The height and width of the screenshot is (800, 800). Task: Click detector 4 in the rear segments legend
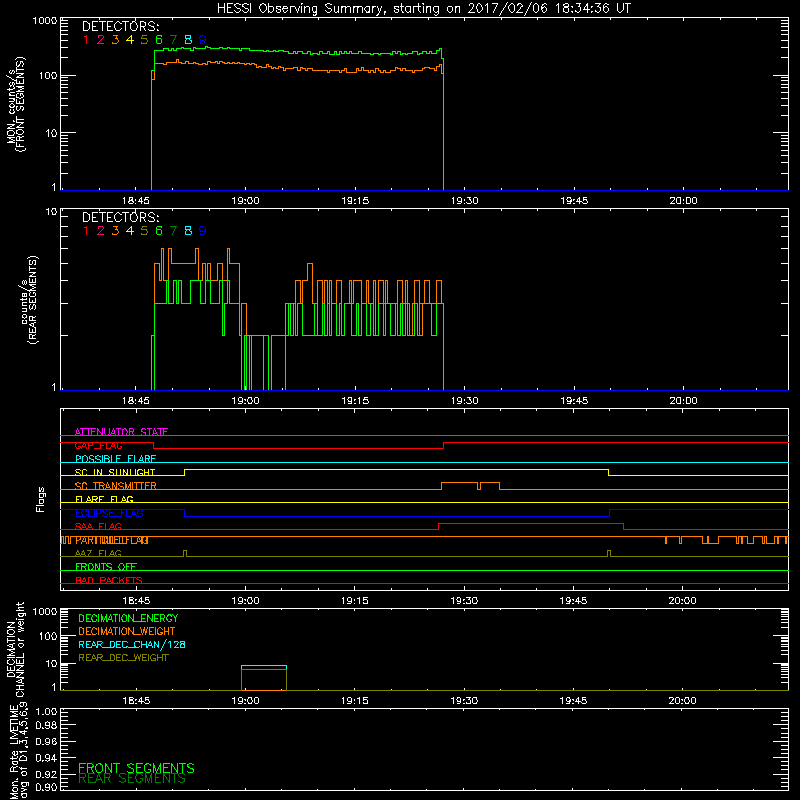coord(130,231)
